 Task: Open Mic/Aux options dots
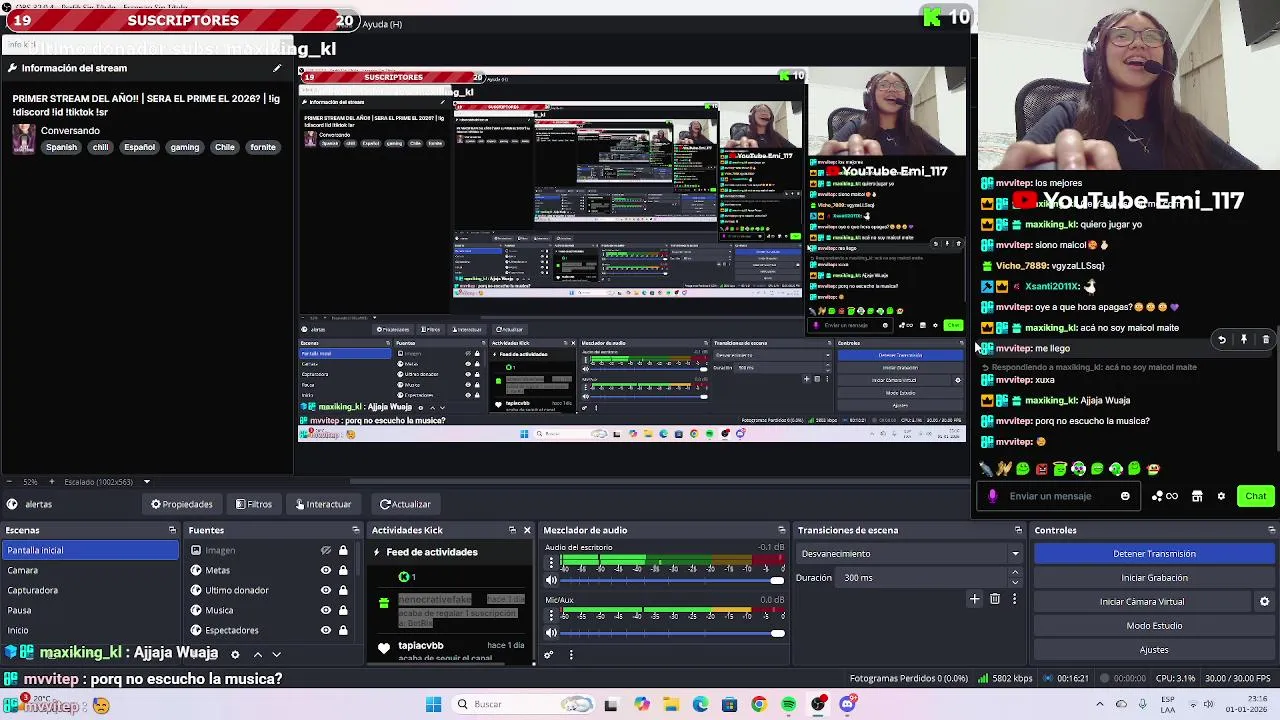(550, 616)
